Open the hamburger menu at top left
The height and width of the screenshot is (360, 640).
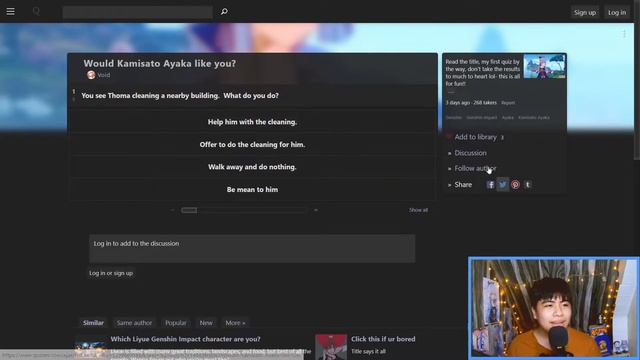pyautogui.click(x=10, y=11)
